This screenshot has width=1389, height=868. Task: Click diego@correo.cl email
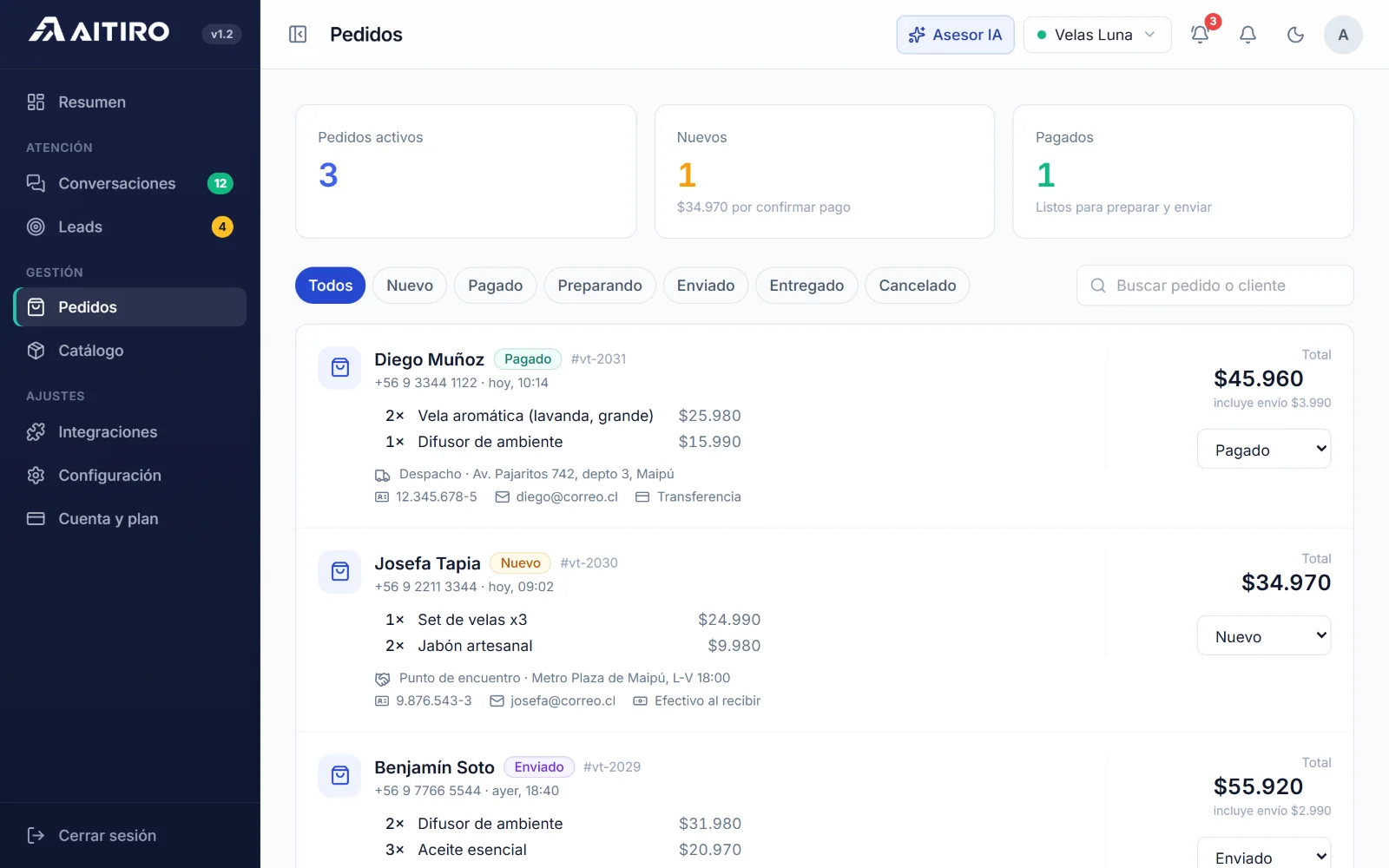567,497
